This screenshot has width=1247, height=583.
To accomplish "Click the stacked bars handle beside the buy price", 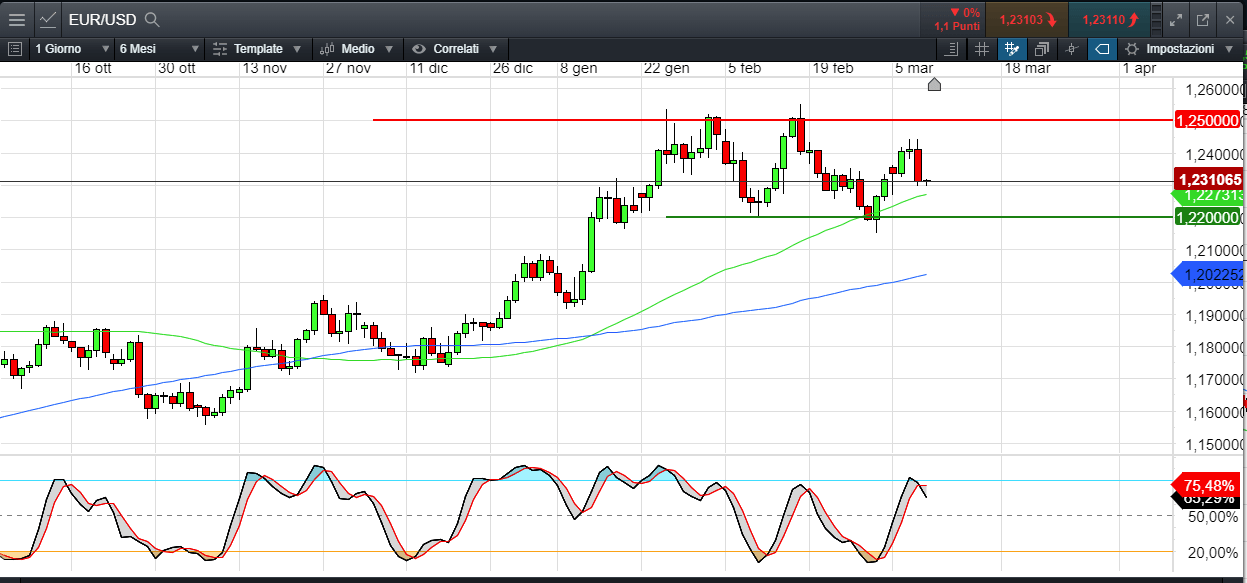I will point(1156,19).
